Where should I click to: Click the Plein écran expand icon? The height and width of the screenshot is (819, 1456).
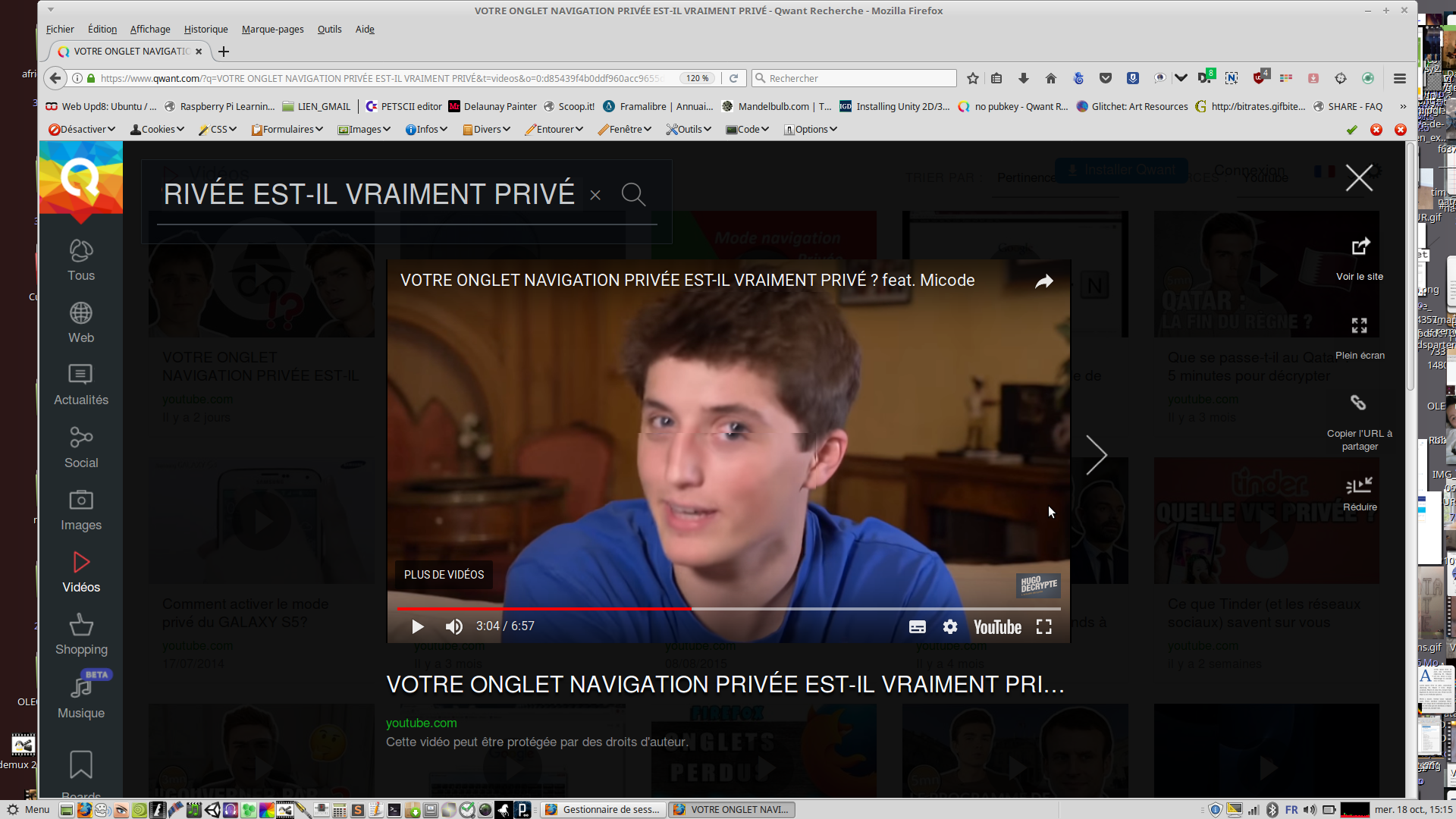tap(1359, 326)
